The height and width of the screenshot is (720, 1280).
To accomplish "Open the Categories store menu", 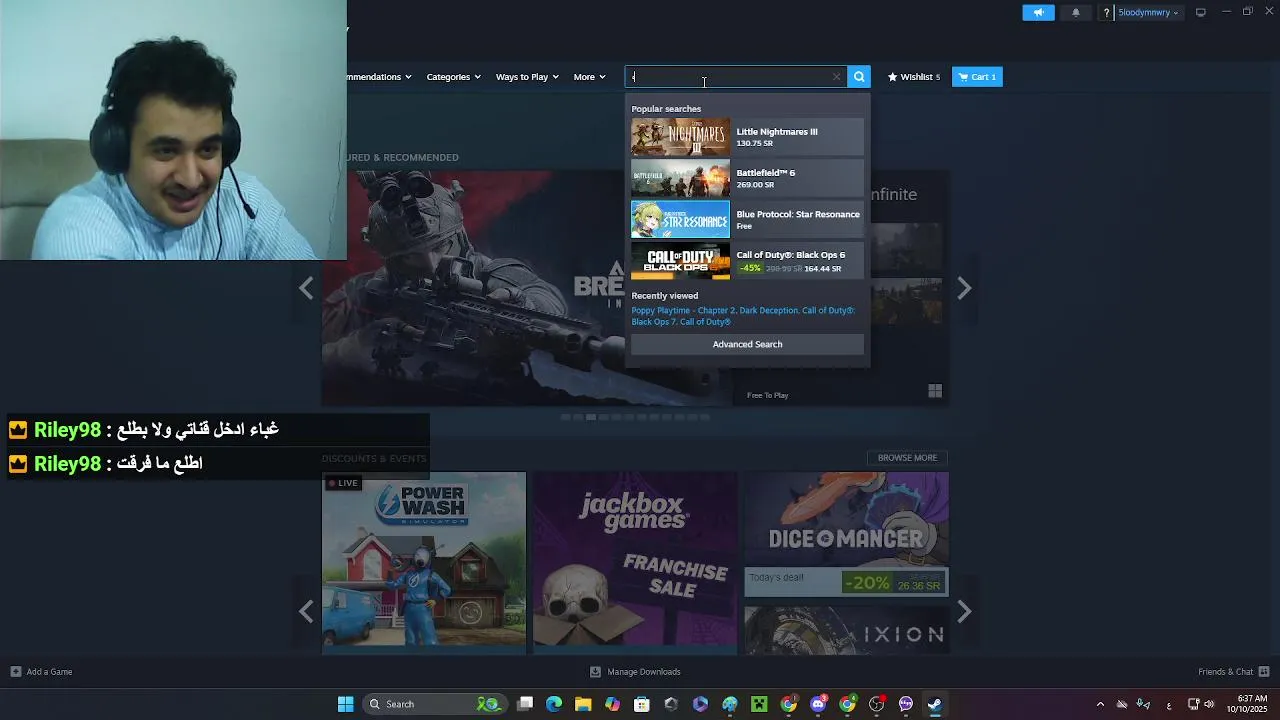I will click(x=453, y=77).
